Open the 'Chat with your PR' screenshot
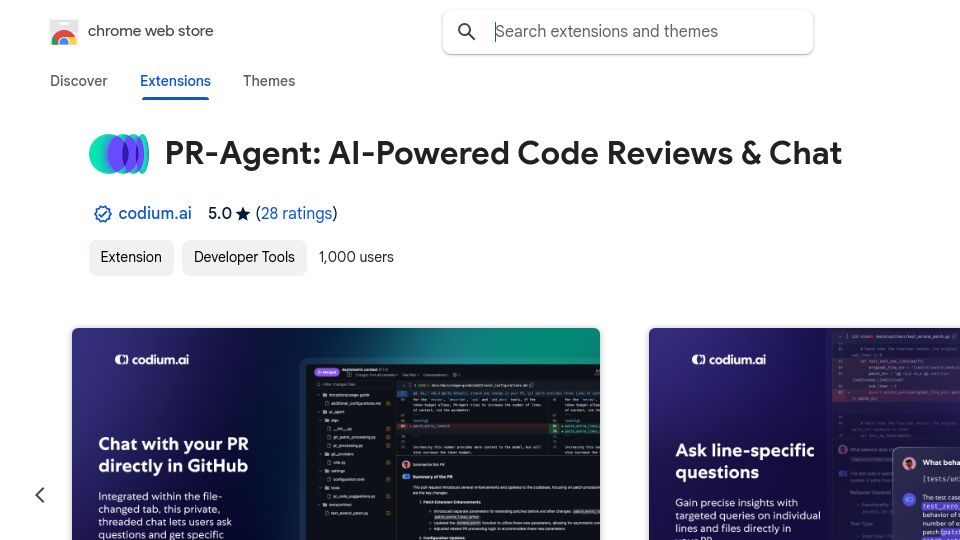 tap(336, 434)
